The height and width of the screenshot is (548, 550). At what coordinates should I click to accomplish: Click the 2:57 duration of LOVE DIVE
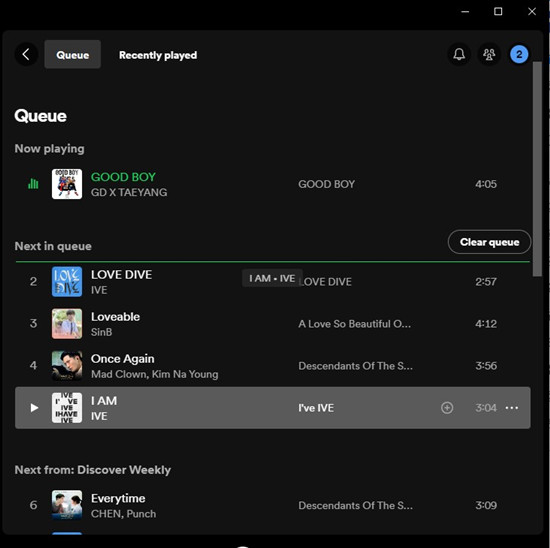[486, 281]
